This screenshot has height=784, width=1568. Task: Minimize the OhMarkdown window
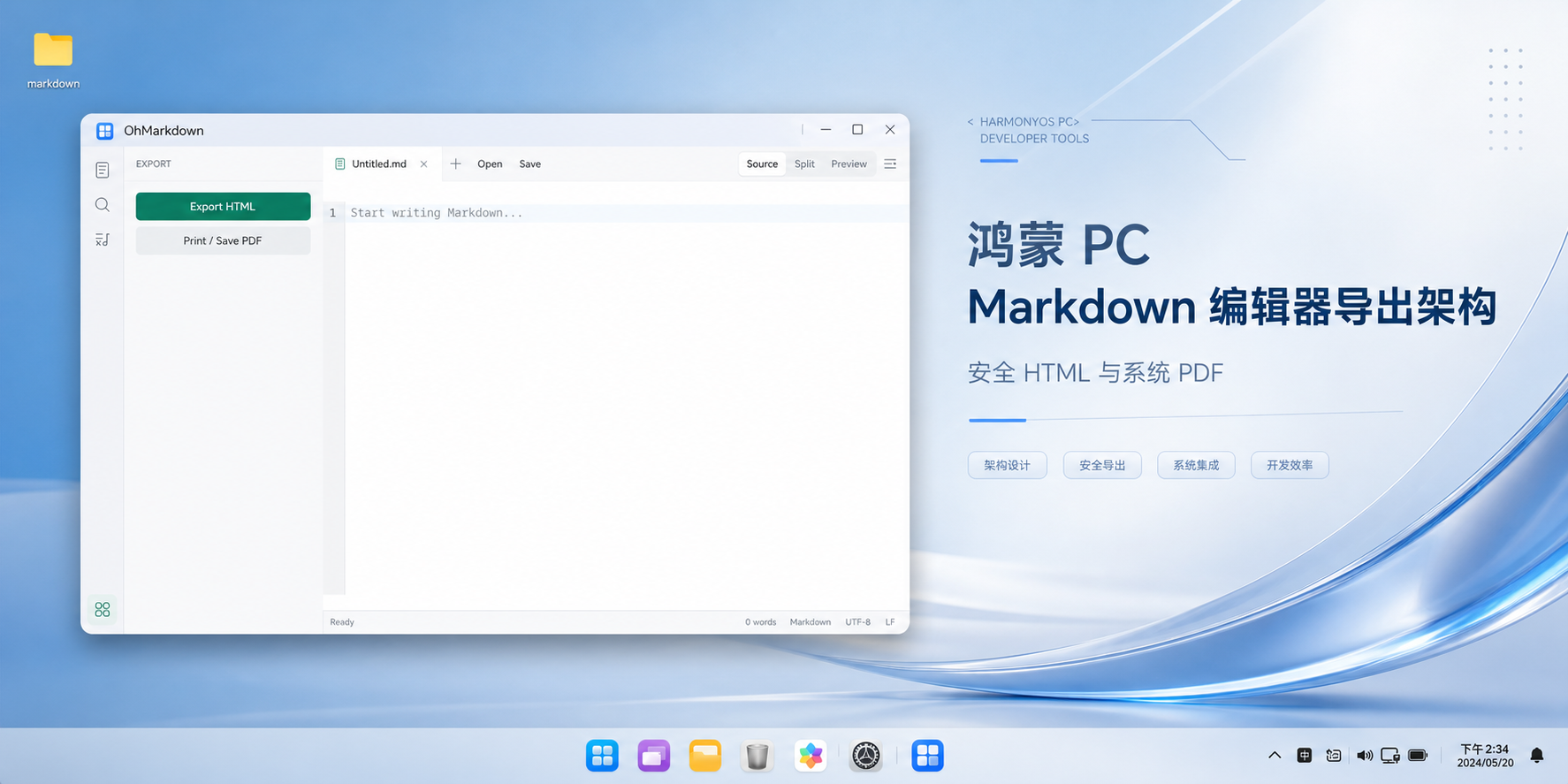[x=826, y=130]
